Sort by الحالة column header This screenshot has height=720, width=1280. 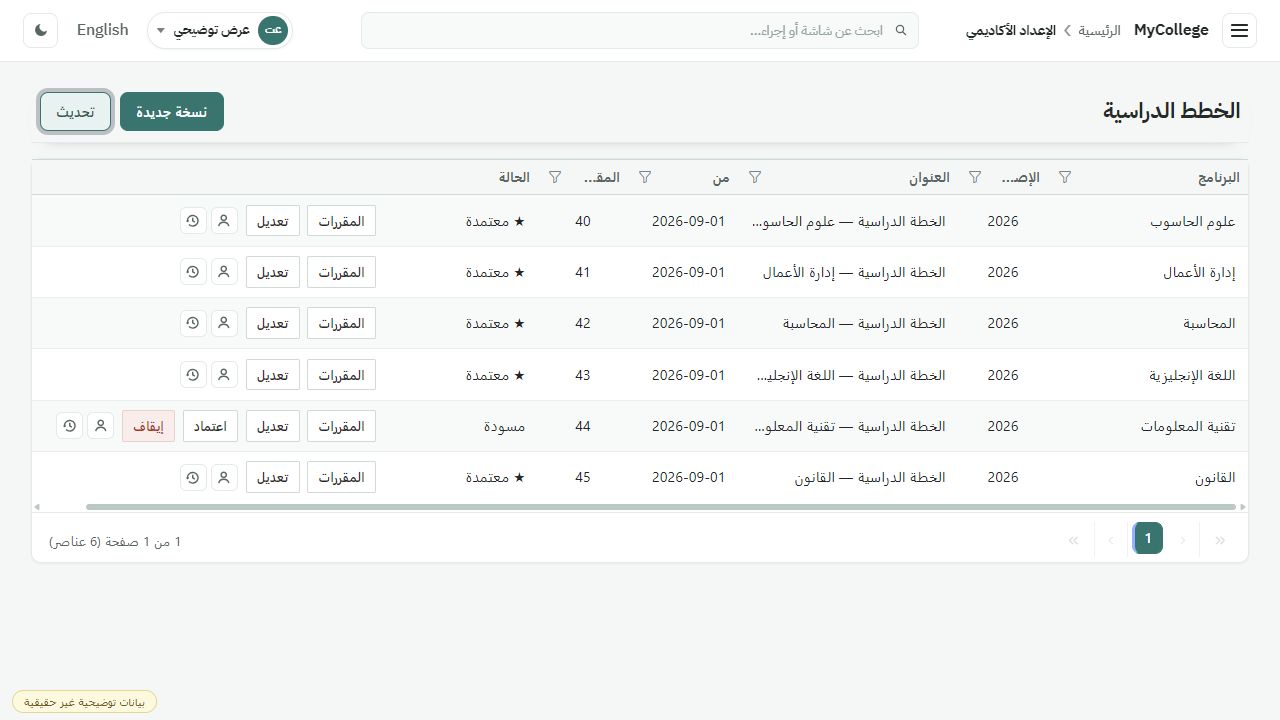click(x=514, y=177)
